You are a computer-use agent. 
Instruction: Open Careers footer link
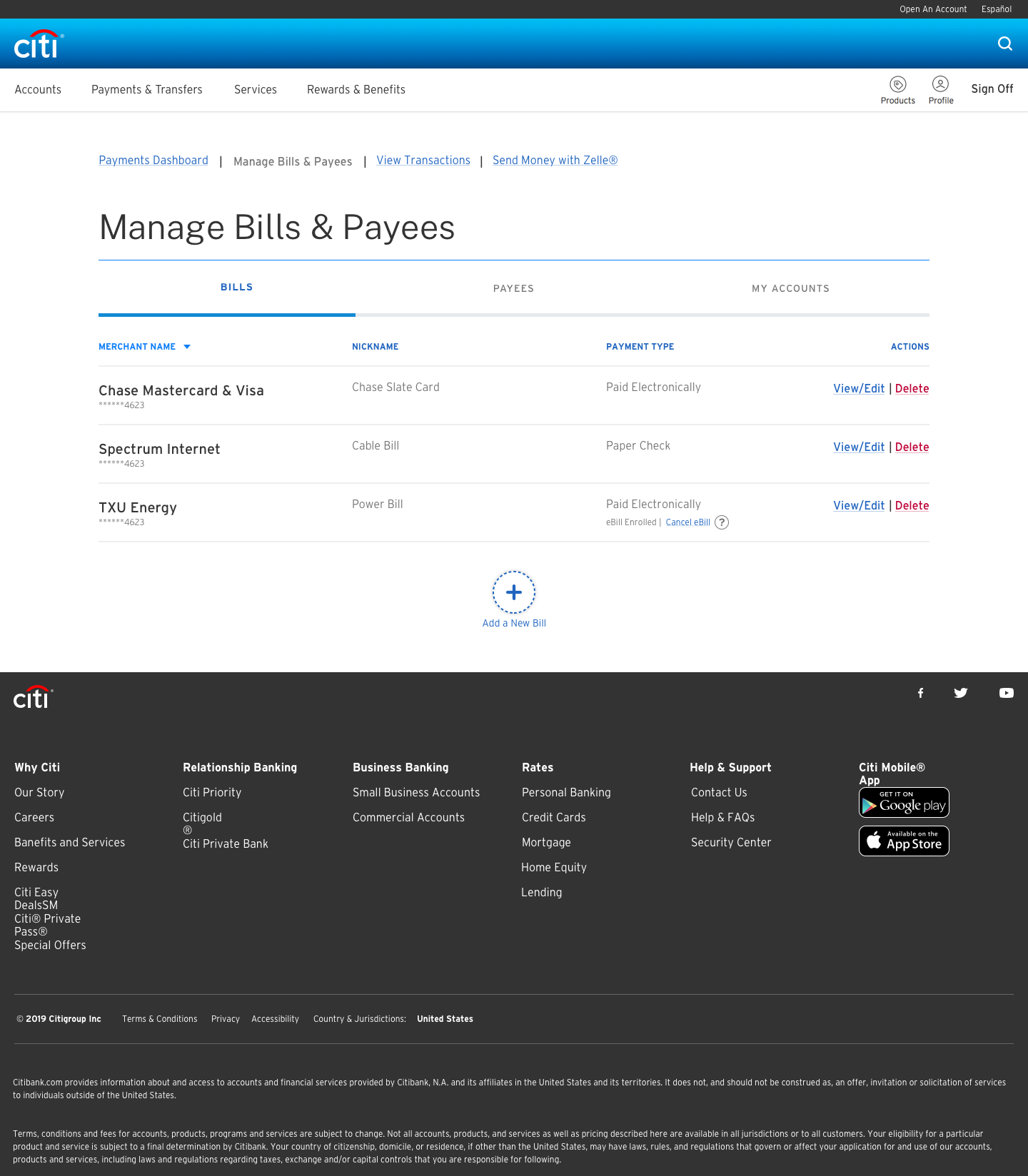[34, 817]
